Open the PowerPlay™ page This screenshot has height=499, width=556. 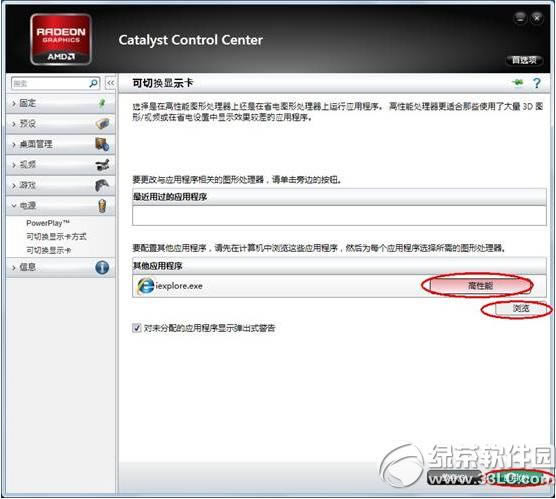point(48,223)
